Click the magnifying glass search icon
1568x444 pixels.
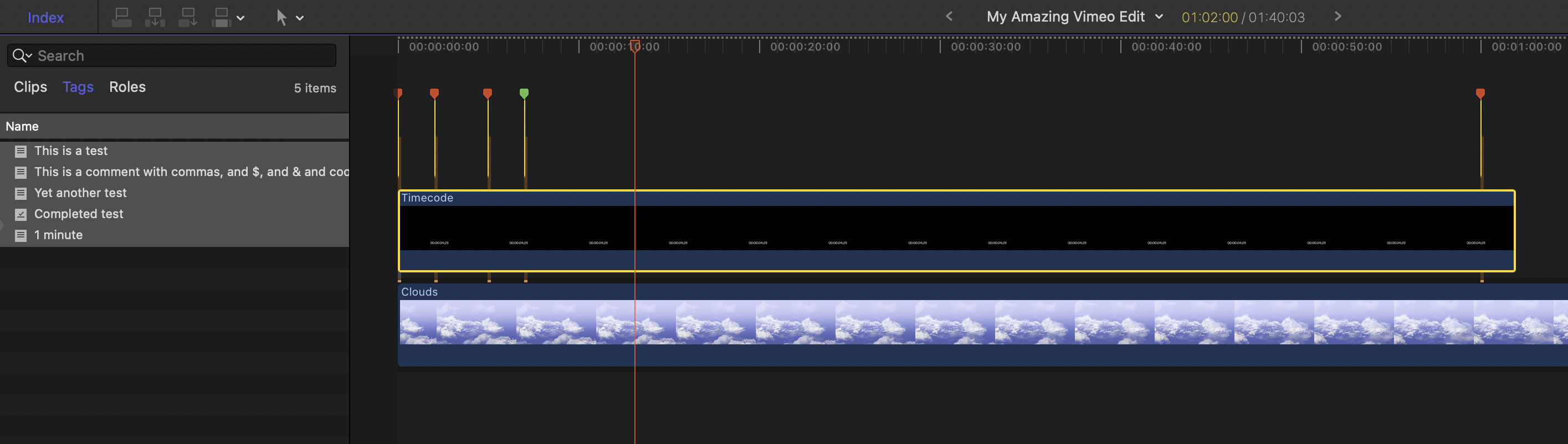pos(21,55)
